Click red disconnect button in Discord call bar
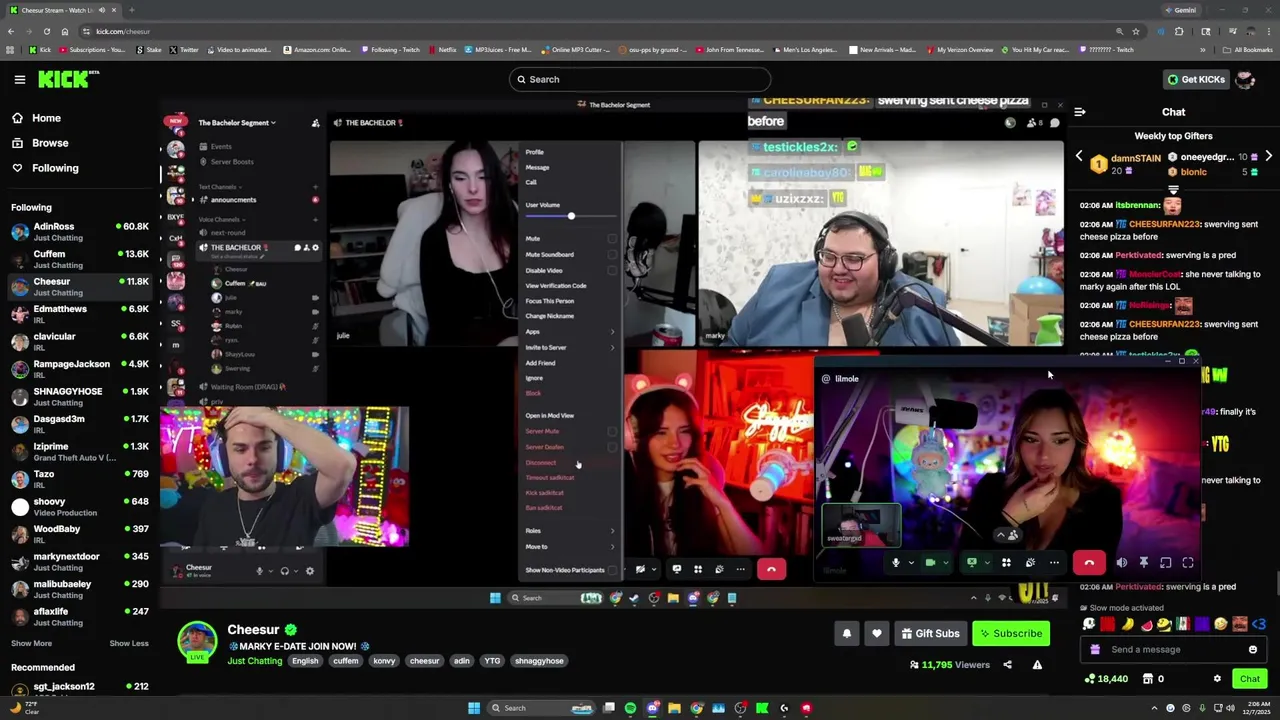This screenshot has width=1280, height=720. pyautogui.click(x=771, y=569)
